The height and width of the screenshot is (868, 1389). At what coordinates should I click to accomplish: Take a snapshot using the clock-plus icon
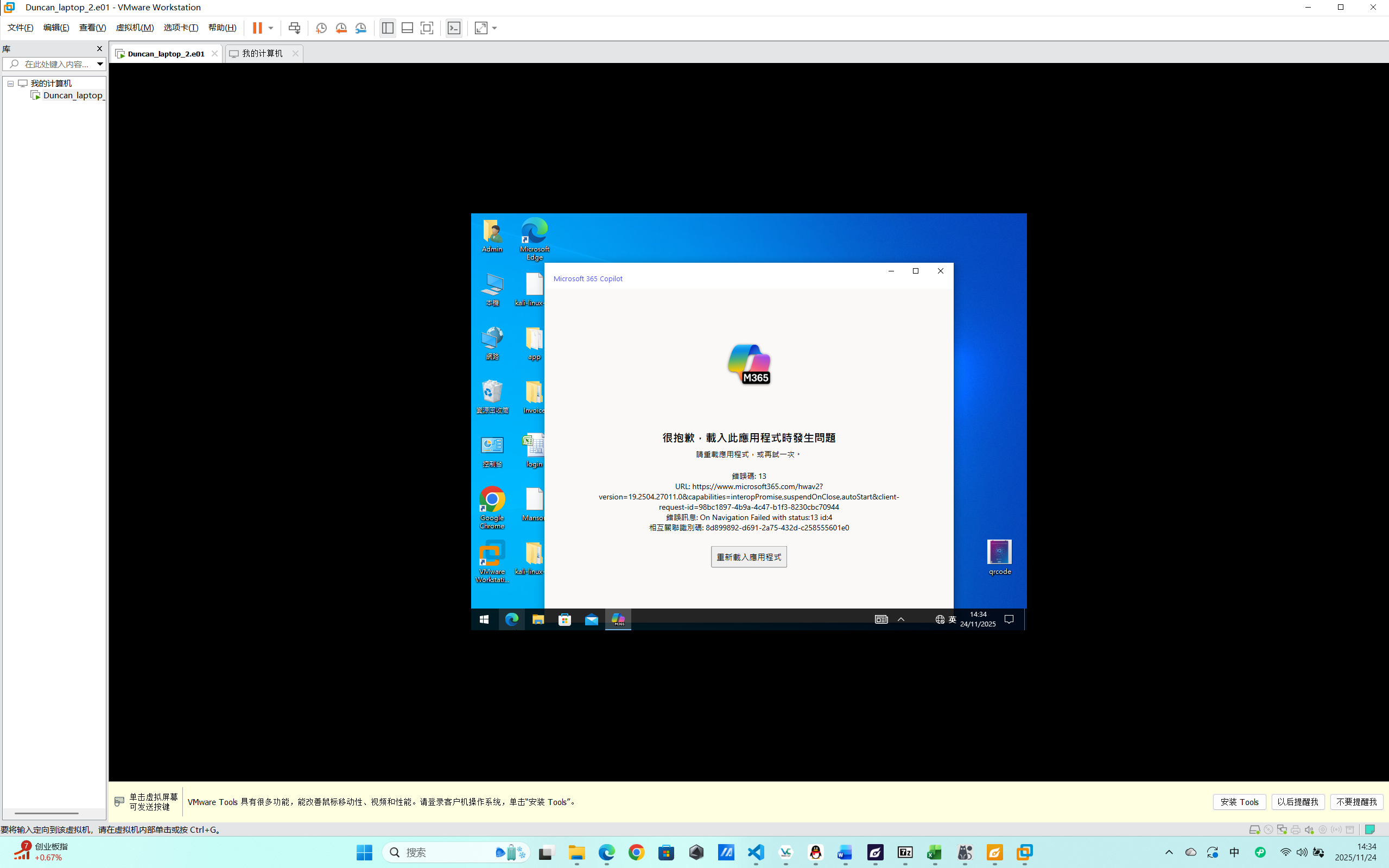click(x=321, y=28)
